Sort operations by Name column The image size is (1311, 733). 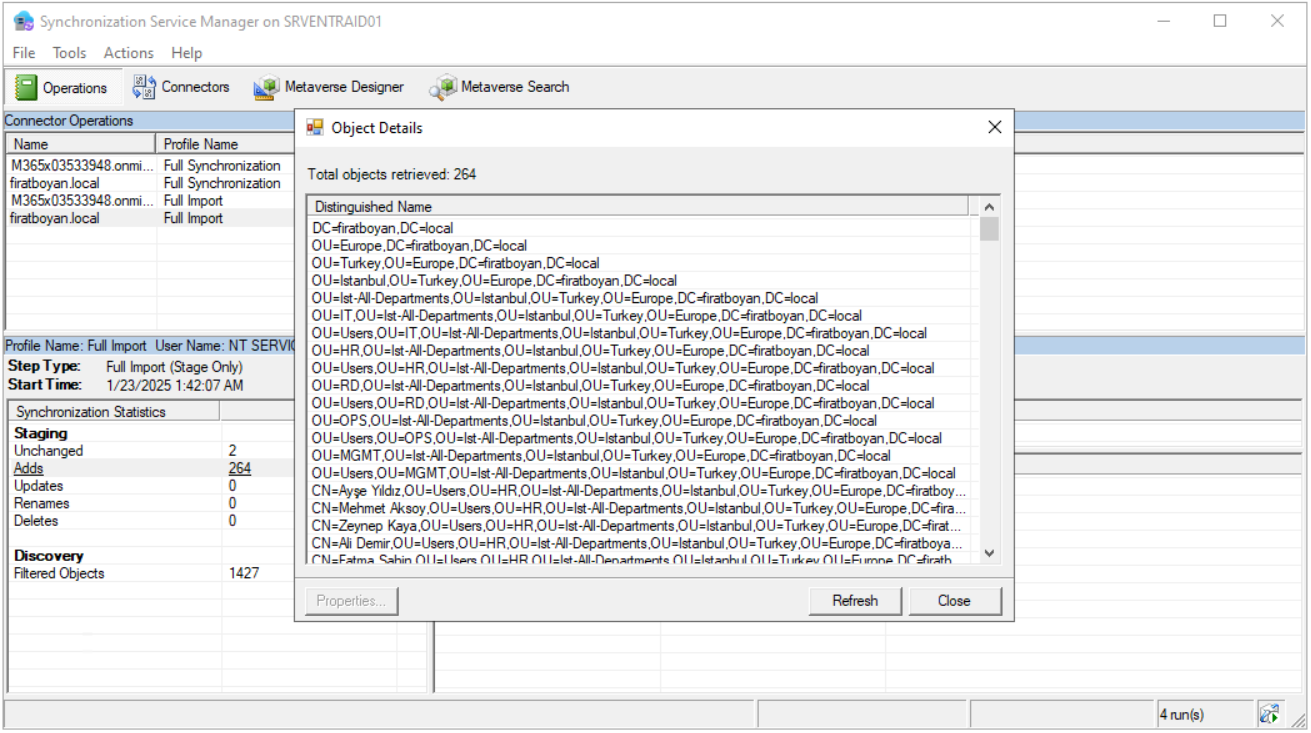(81, 144)
